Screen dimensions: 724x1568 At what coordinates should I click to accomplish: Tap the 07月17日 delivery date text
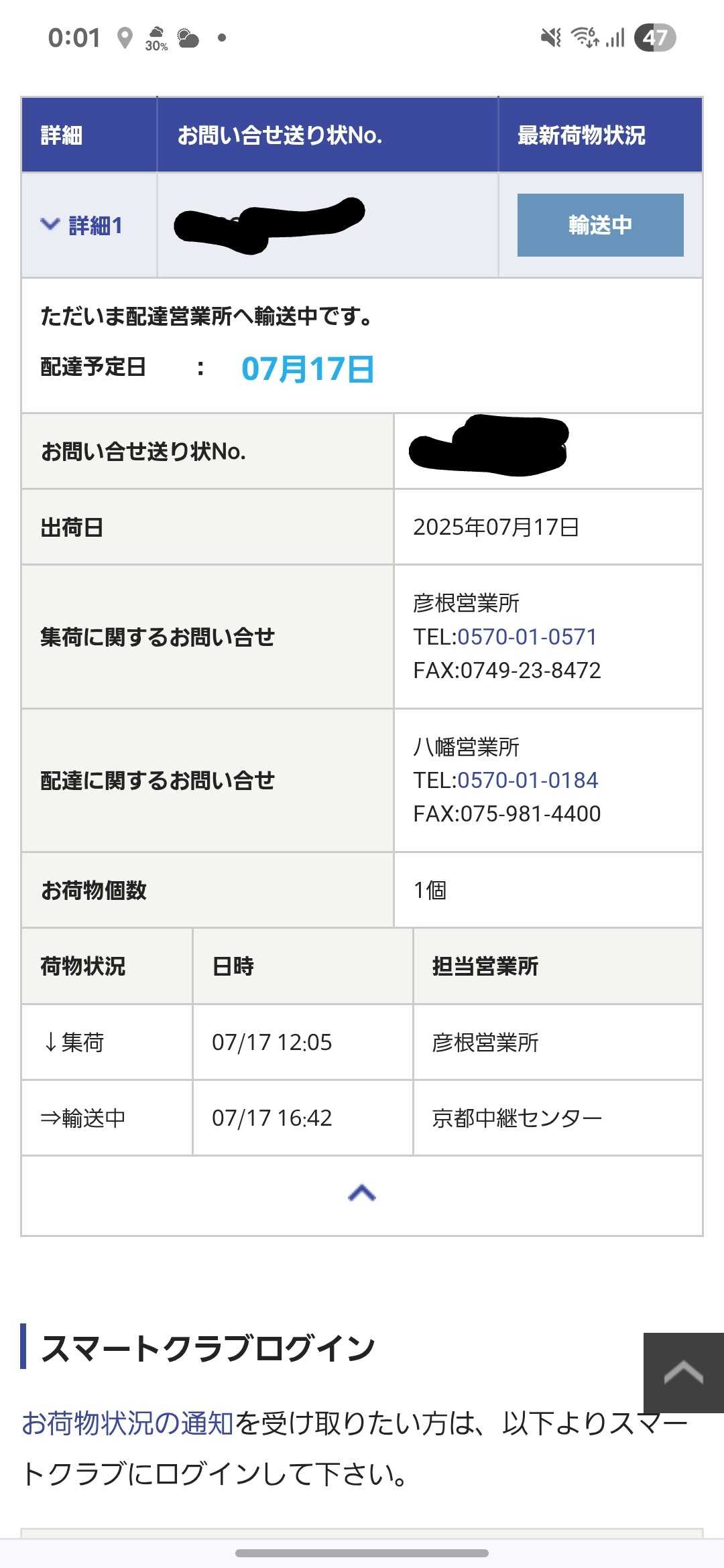308,369
